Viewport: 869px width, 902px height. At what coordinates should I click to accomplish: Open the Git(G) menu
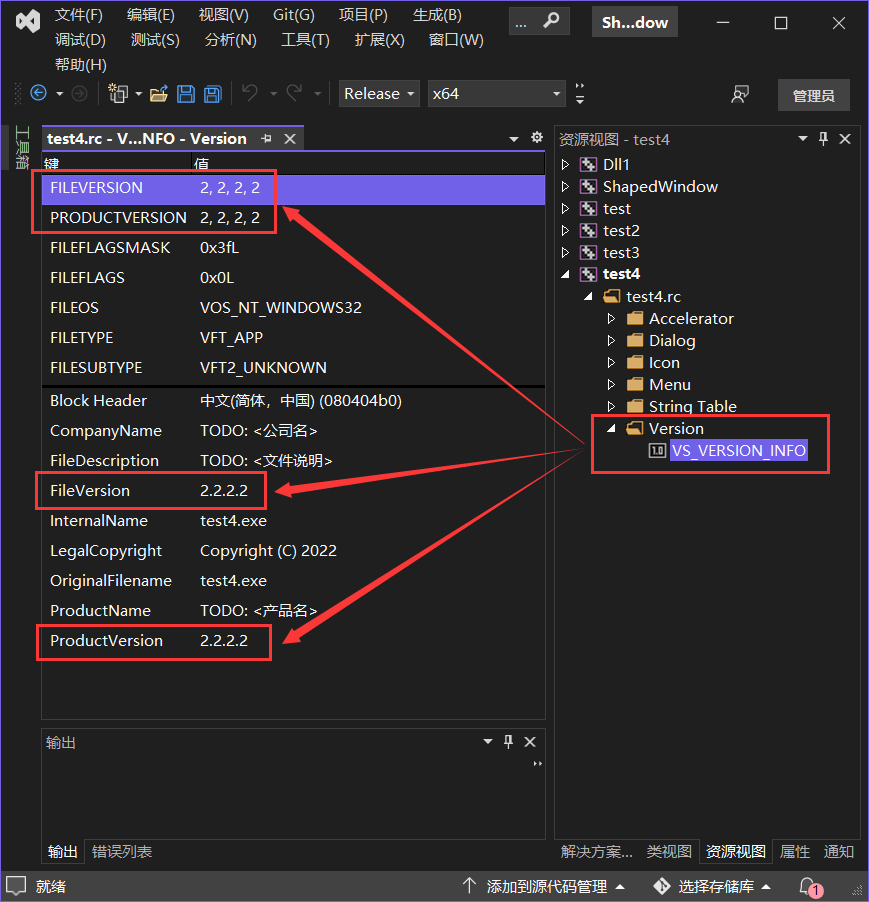[293, 15]
